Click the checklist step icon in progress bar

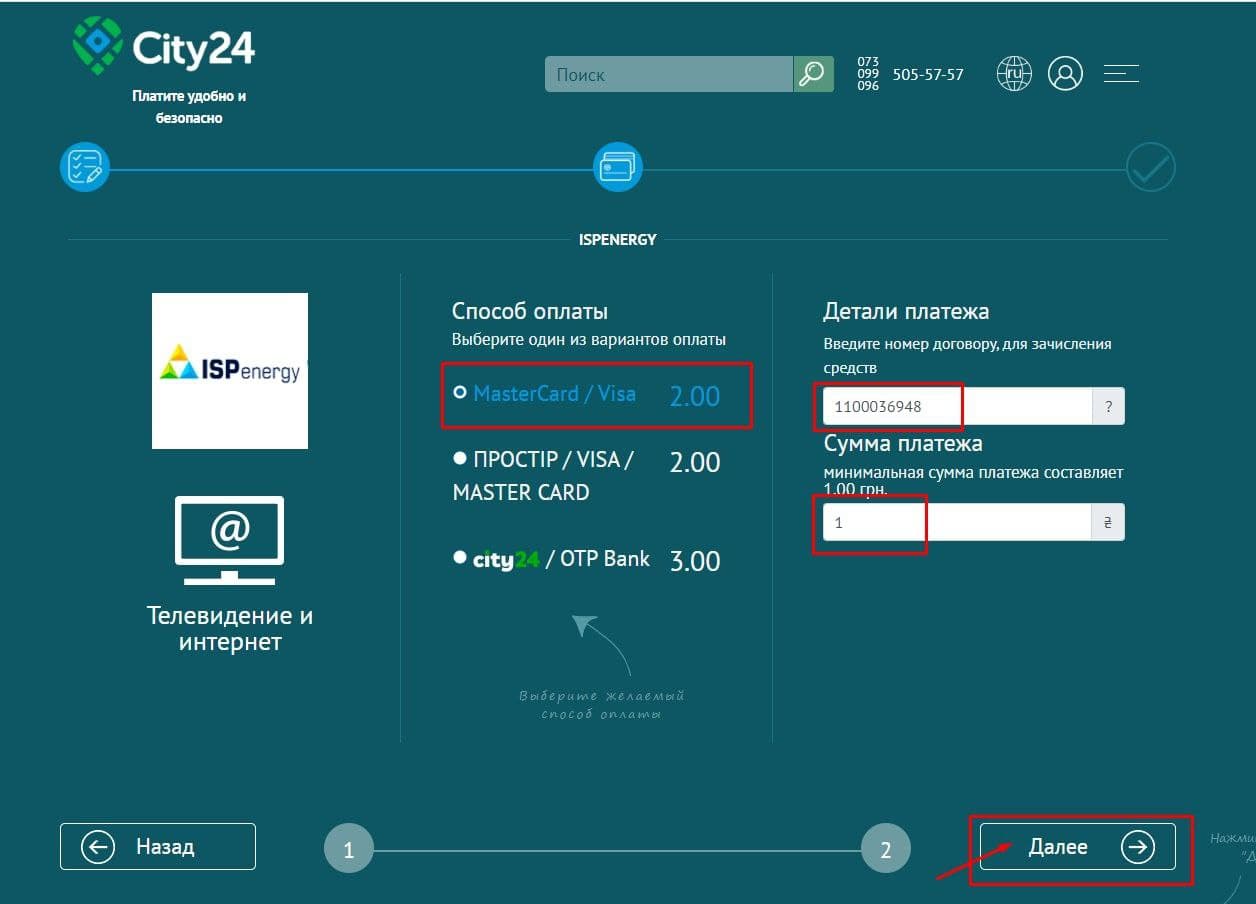click(x=84, y=168)
